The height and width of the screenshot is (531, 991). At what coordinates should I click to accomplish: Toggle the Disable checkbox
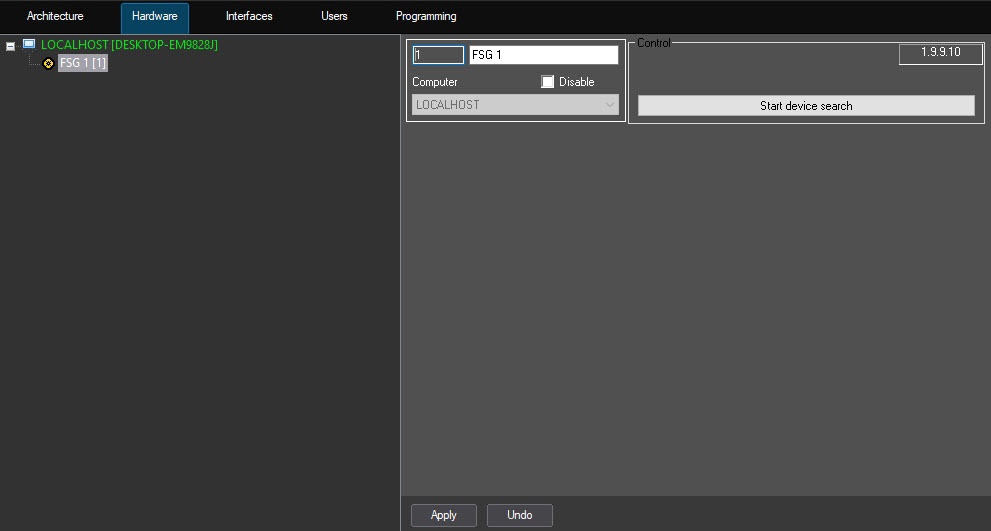coord(547,82)
